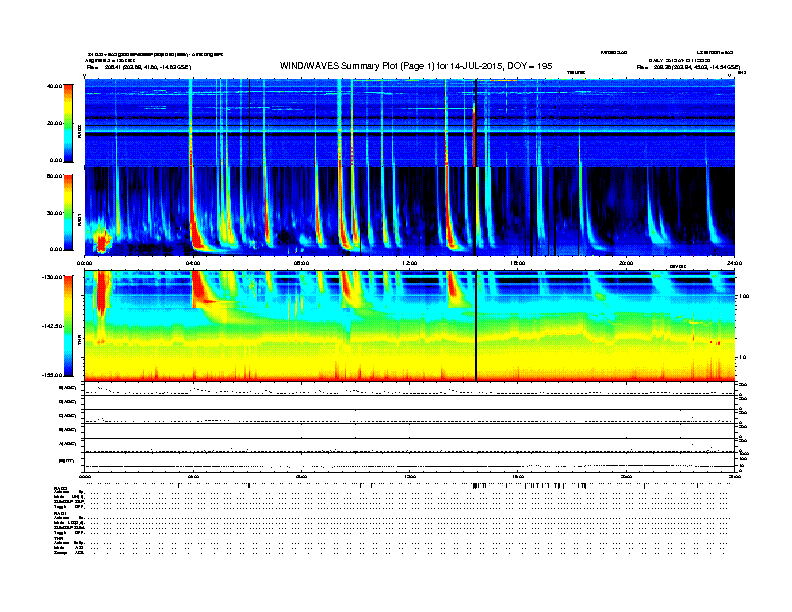Viewport: 792px width, 612px height.
Task: Select the -130.00 color scale label
Action: 52,277
